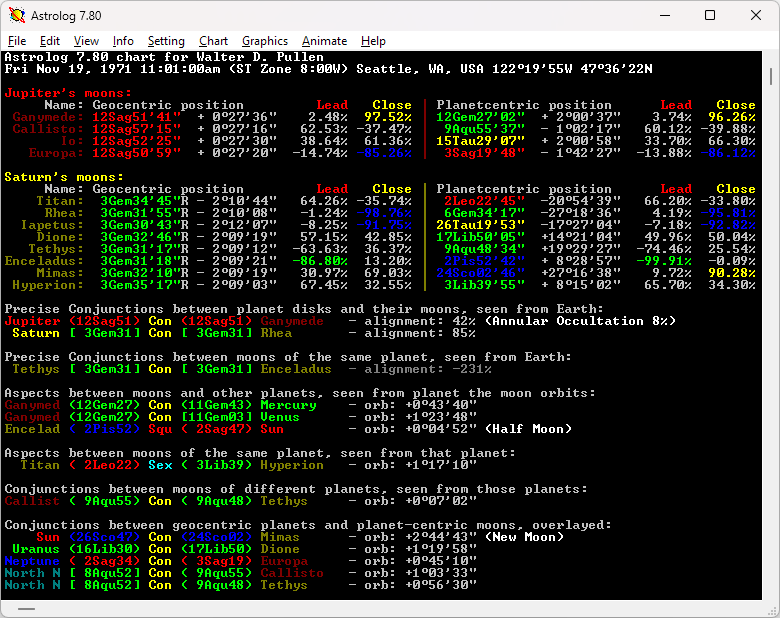780x618 pixels.
Task: Open the File menu
Action: pos(17,41)
